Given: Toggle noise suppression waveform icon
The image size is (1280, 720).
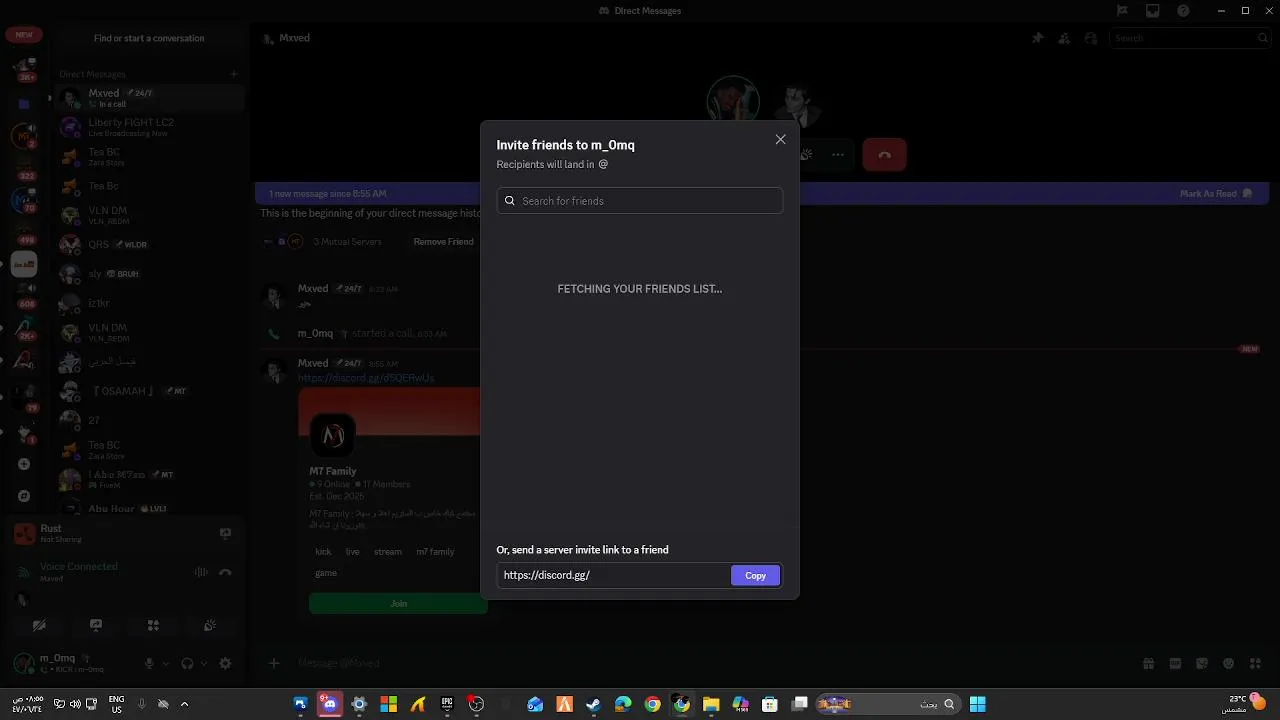Looking at the screenshot, I should tap(201, 572).
